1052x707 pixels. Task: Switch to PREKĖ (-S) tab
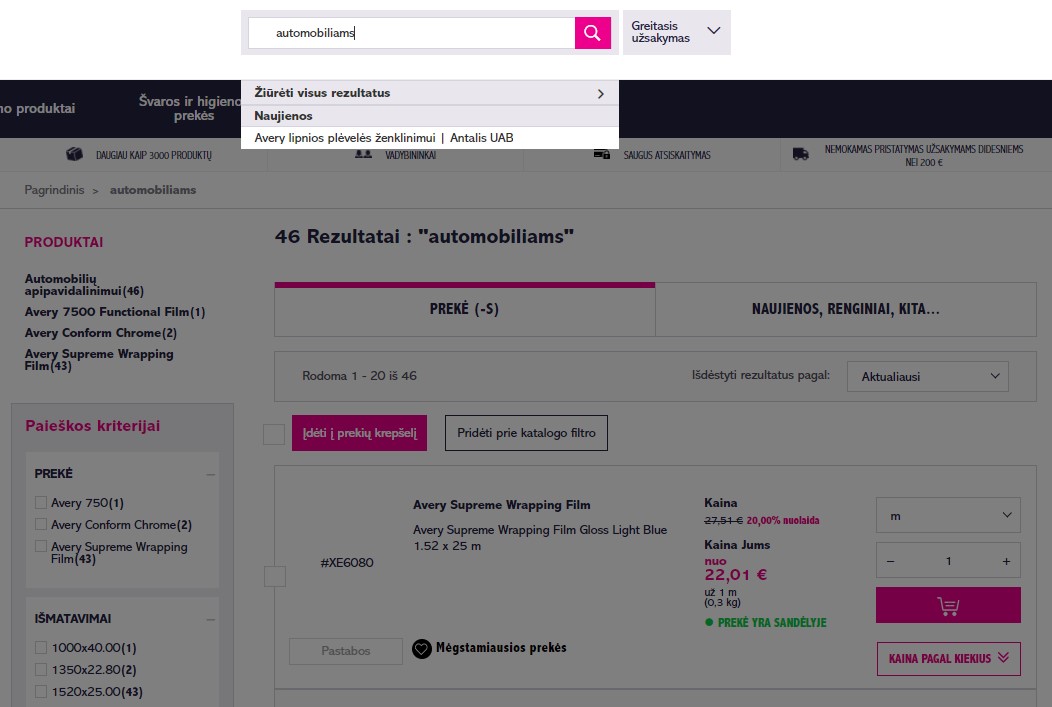click(464, 309)
